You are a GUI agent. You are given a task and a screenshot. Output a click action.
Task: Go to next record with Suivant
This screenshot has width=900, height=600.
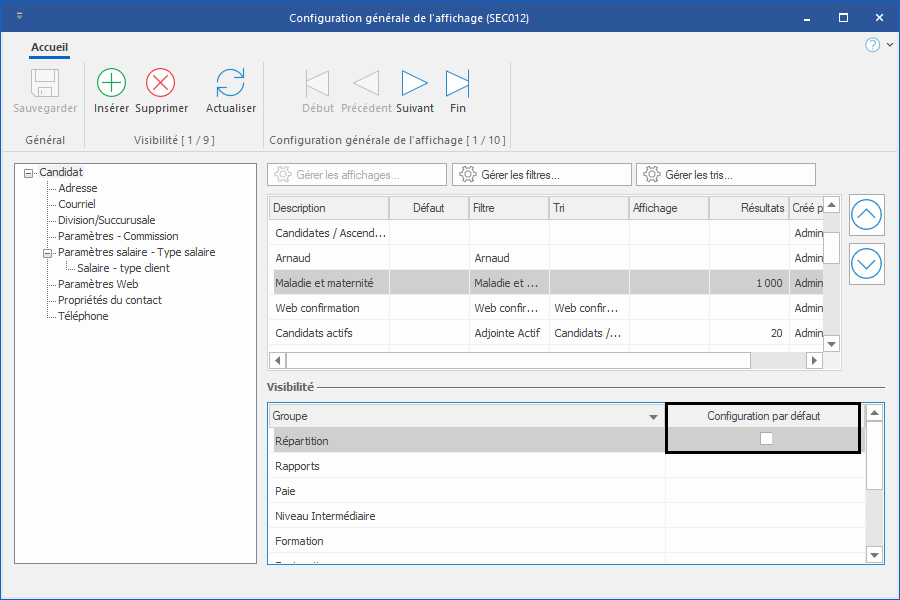[x=415, y=82]
